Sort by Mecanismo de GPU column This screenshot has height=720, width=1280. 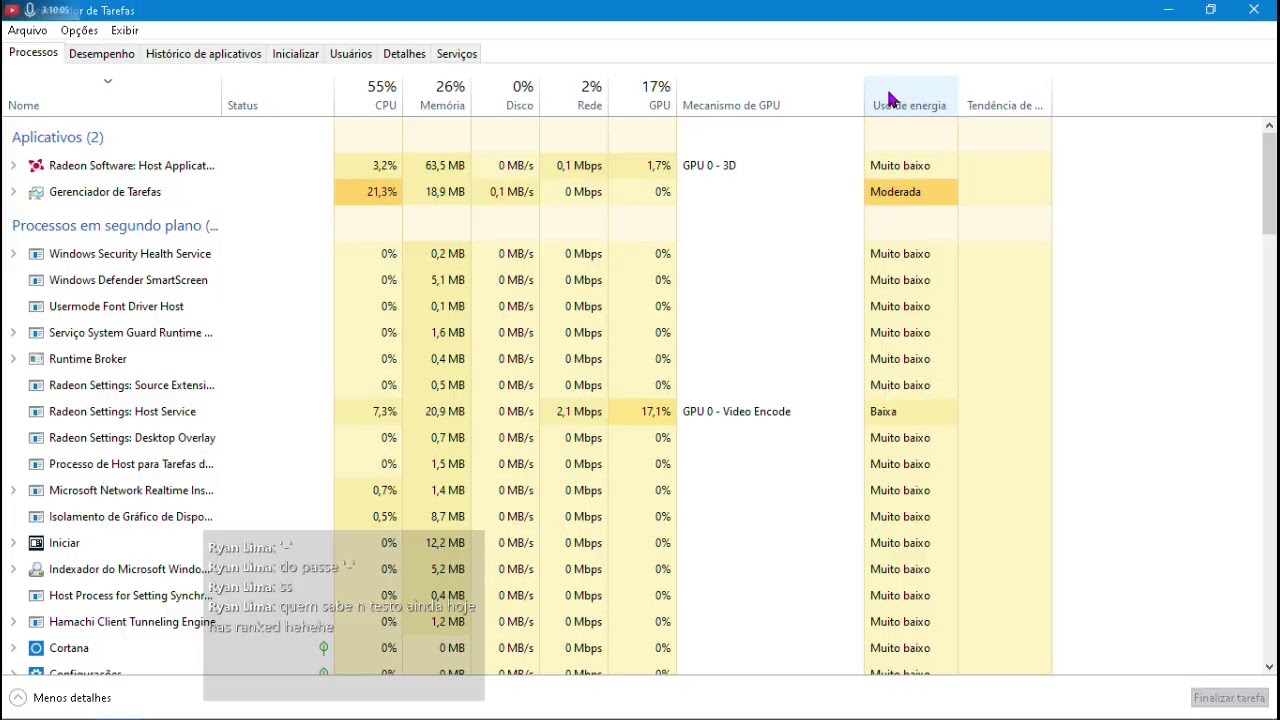coord(770,97)
